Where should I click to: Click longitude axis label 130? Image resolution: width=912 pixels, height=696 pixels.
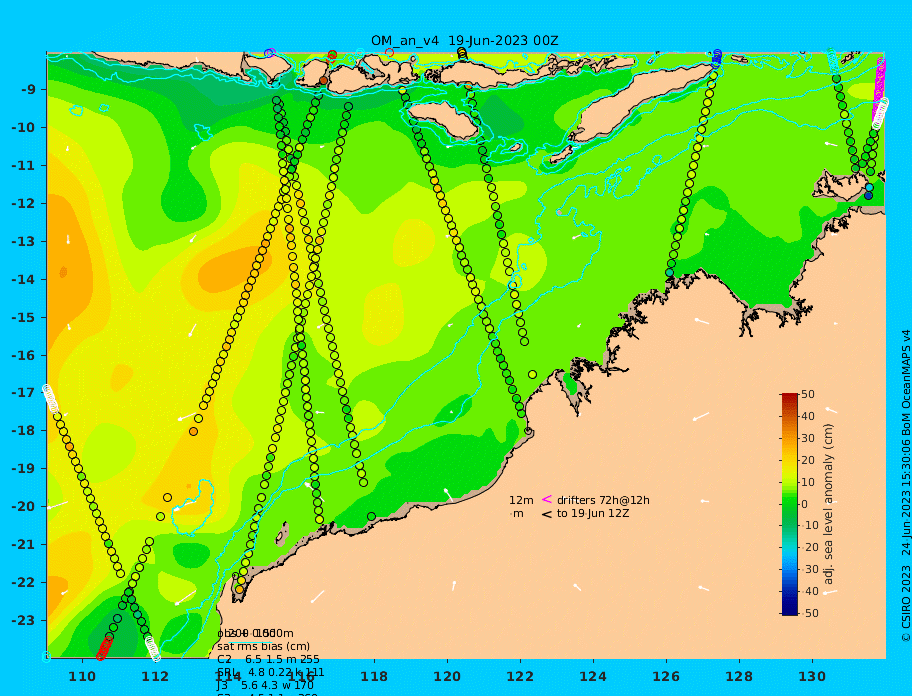point(812,677)
